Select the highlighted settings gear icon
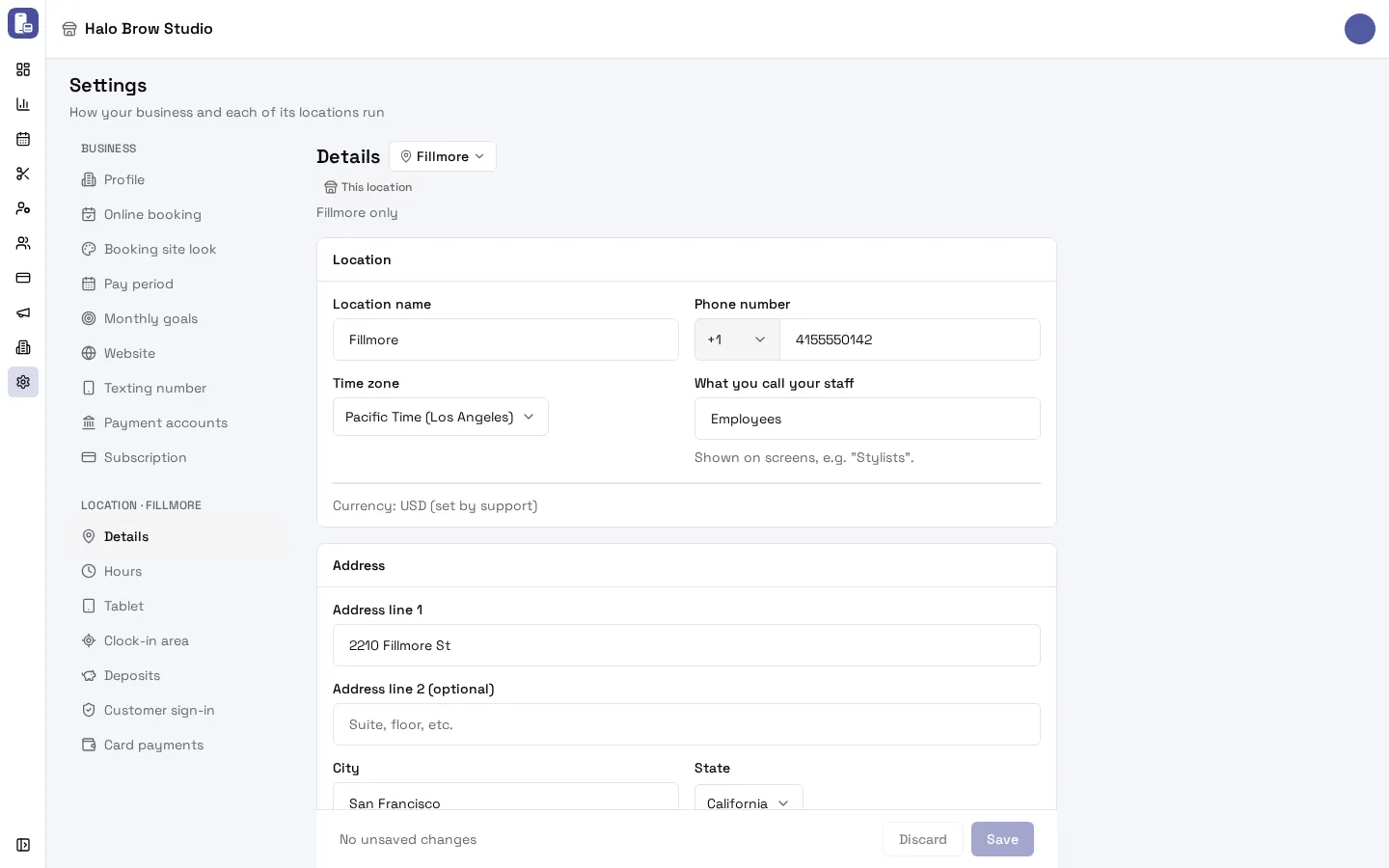 23,382
